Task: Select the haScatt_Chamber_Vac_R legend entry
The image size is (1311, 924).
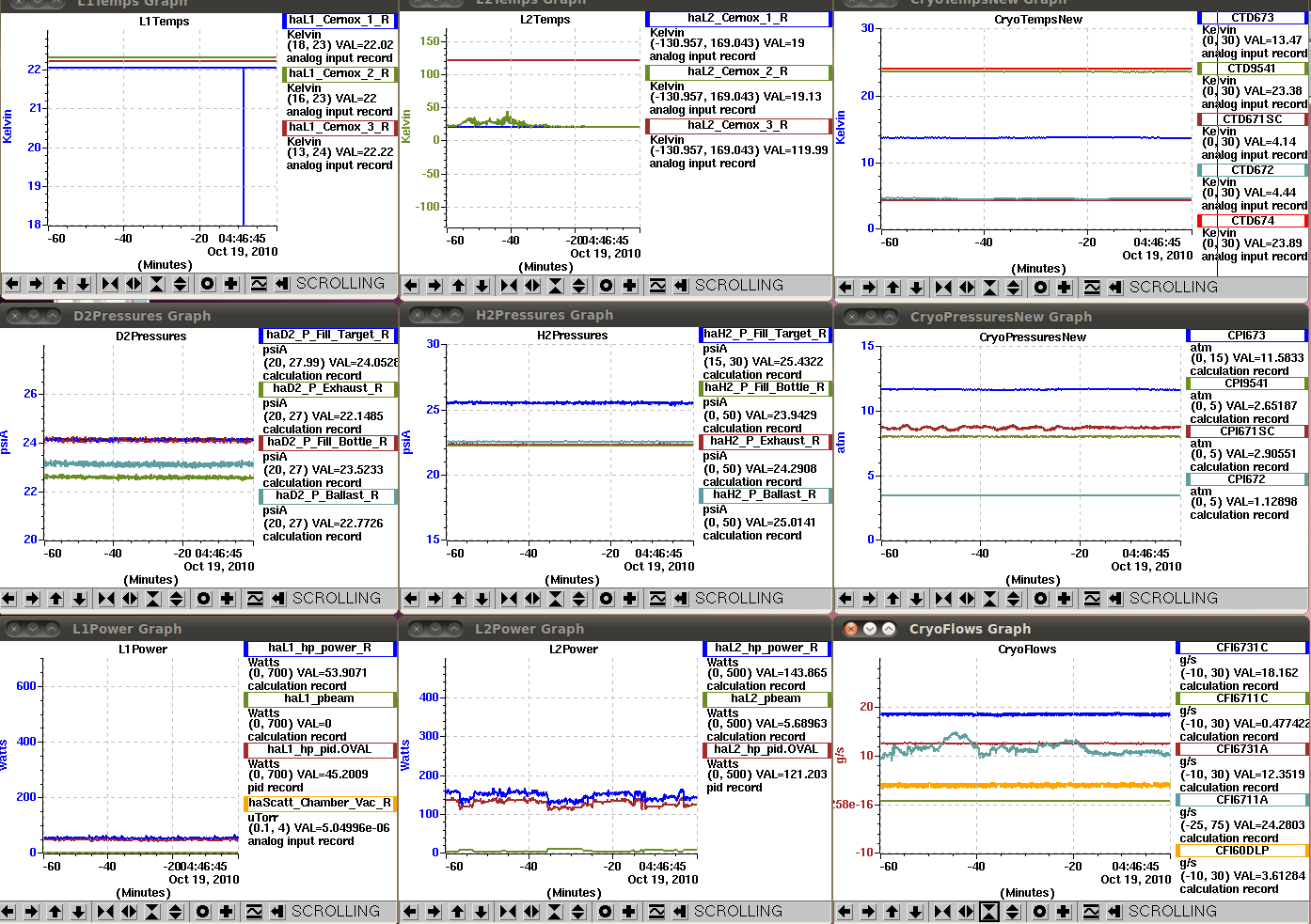Action: 321,803
